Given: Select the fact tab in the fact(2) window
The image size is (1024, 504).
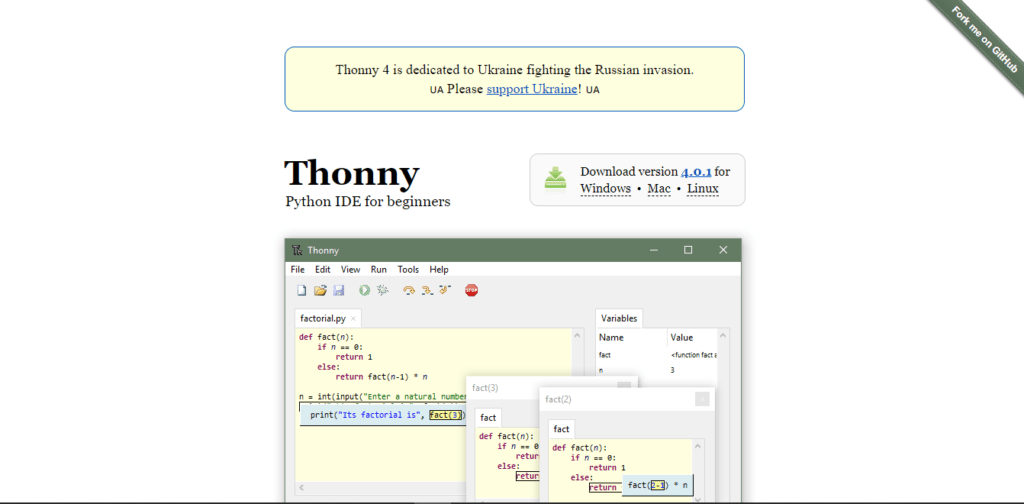Looking at the screenshot, I should pos(562,429).
